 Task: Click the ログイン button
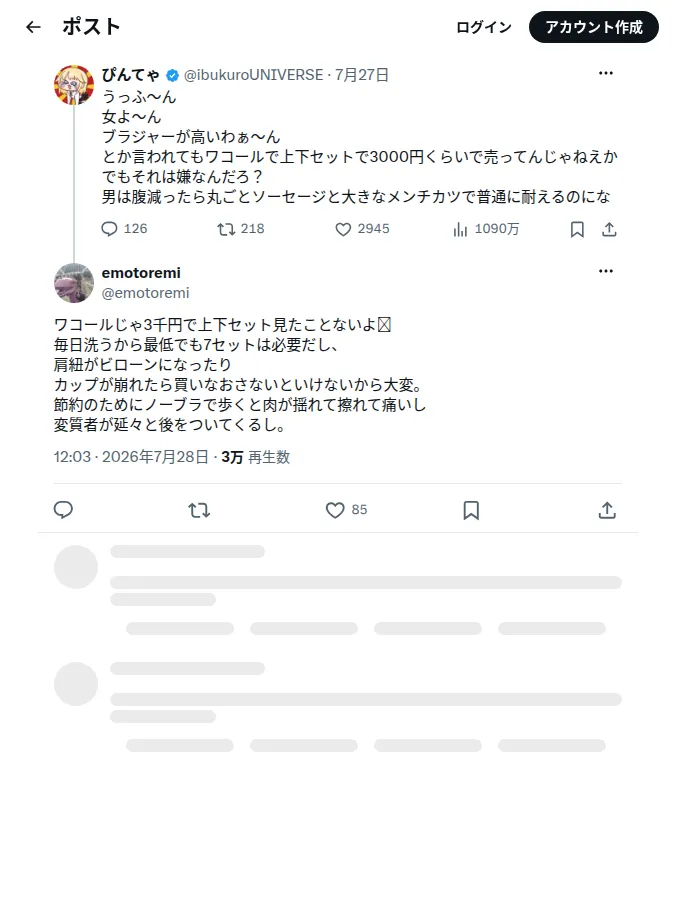point(483,27)
